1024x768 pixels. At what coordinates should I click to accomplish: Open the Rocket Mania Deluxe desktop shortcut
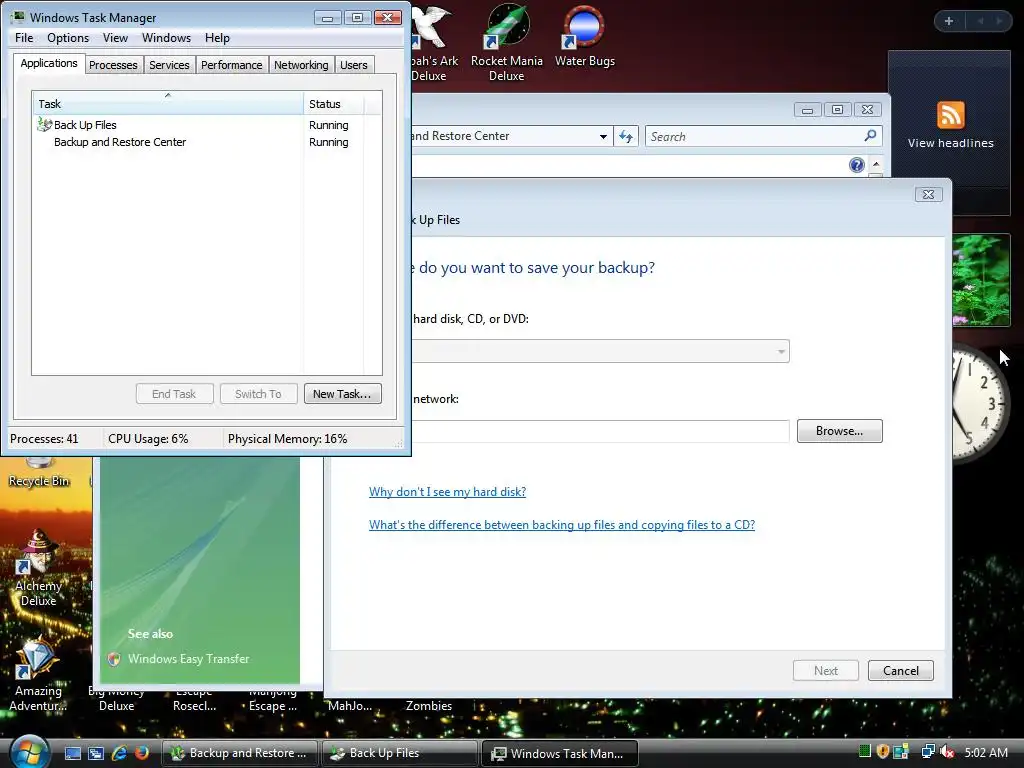(x=507, y=43)
